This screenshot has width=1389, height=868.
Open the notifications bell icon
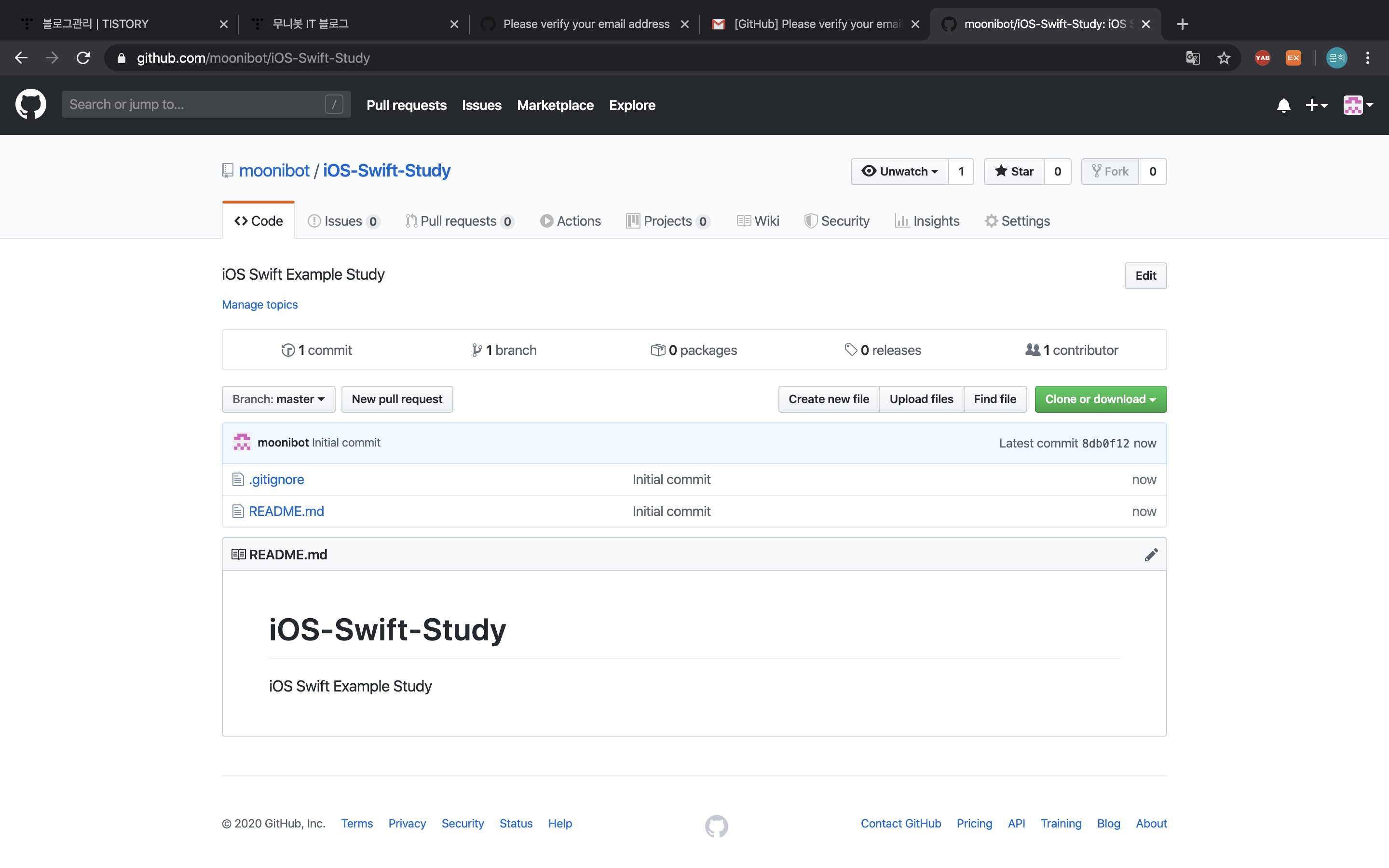1283,105
